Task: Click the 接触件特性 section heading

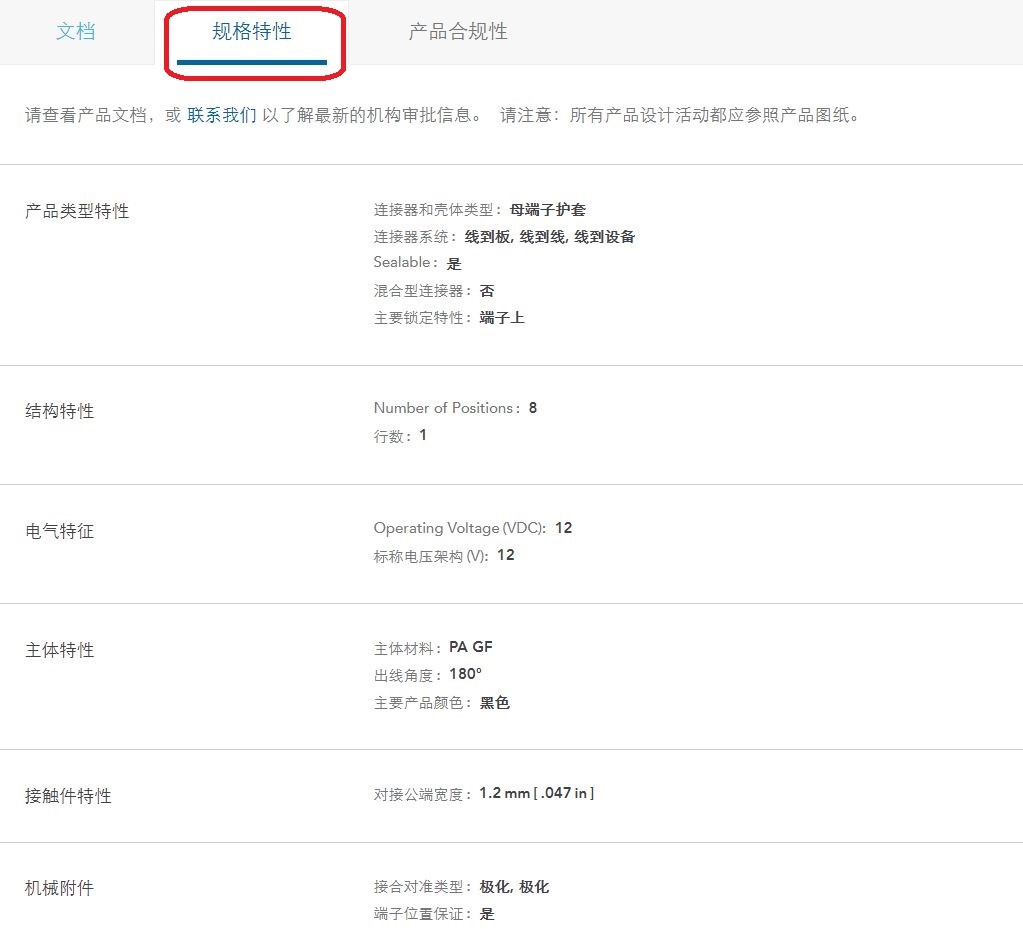Action: pyautogui.click(x=68, y=795)
